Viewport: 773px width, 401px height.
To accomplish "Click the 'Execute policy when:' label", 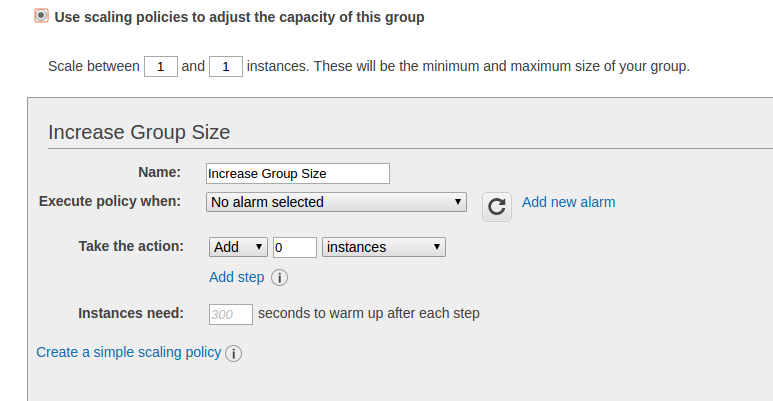I will point(110,201).
